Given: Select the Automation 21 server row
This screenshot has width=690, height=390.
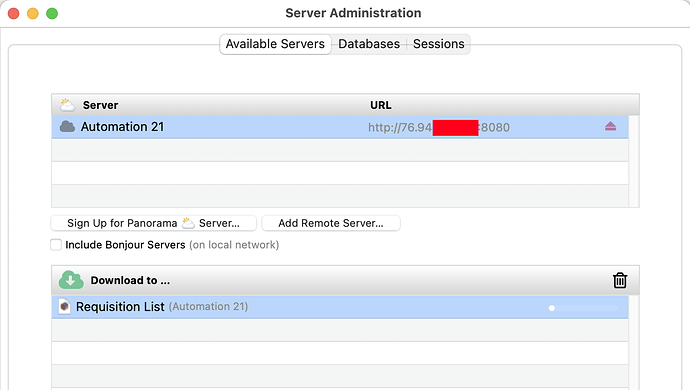Looking at the screenshot, I should tap(340, 127).
